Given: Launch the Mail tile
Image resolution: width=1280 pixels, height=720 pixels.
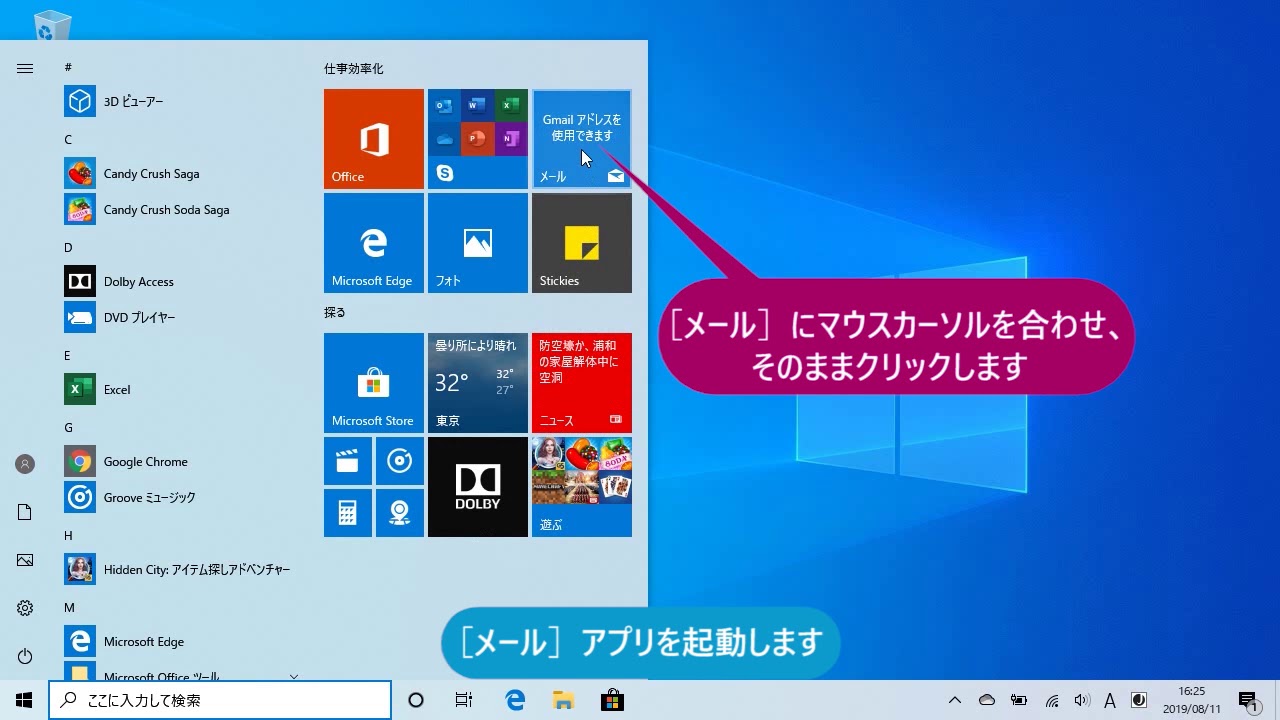Looking at the screenshot, I should coord(582,139).
